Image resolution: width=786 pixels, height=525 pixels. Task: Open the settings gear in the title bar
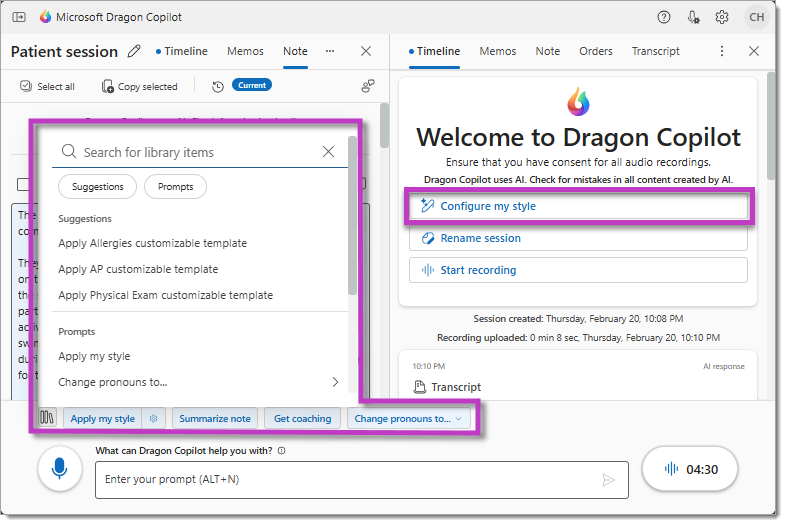pyautogui.click(x=722, y=17)
